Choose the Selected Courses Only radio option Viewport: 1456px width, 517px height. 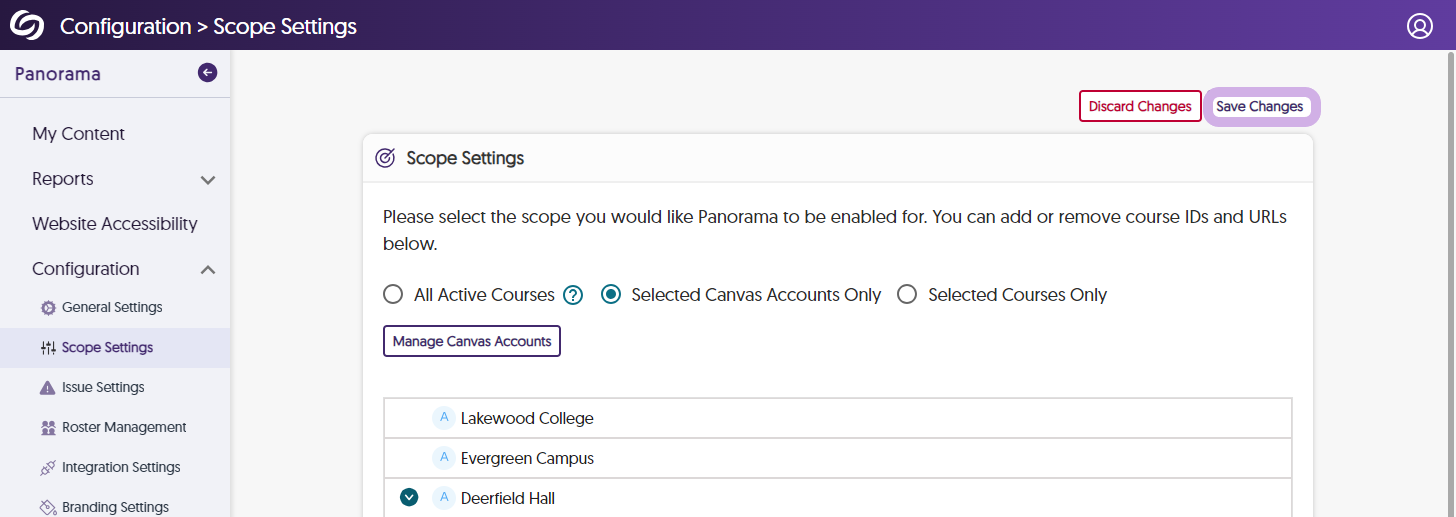click(x=907, y=295)
